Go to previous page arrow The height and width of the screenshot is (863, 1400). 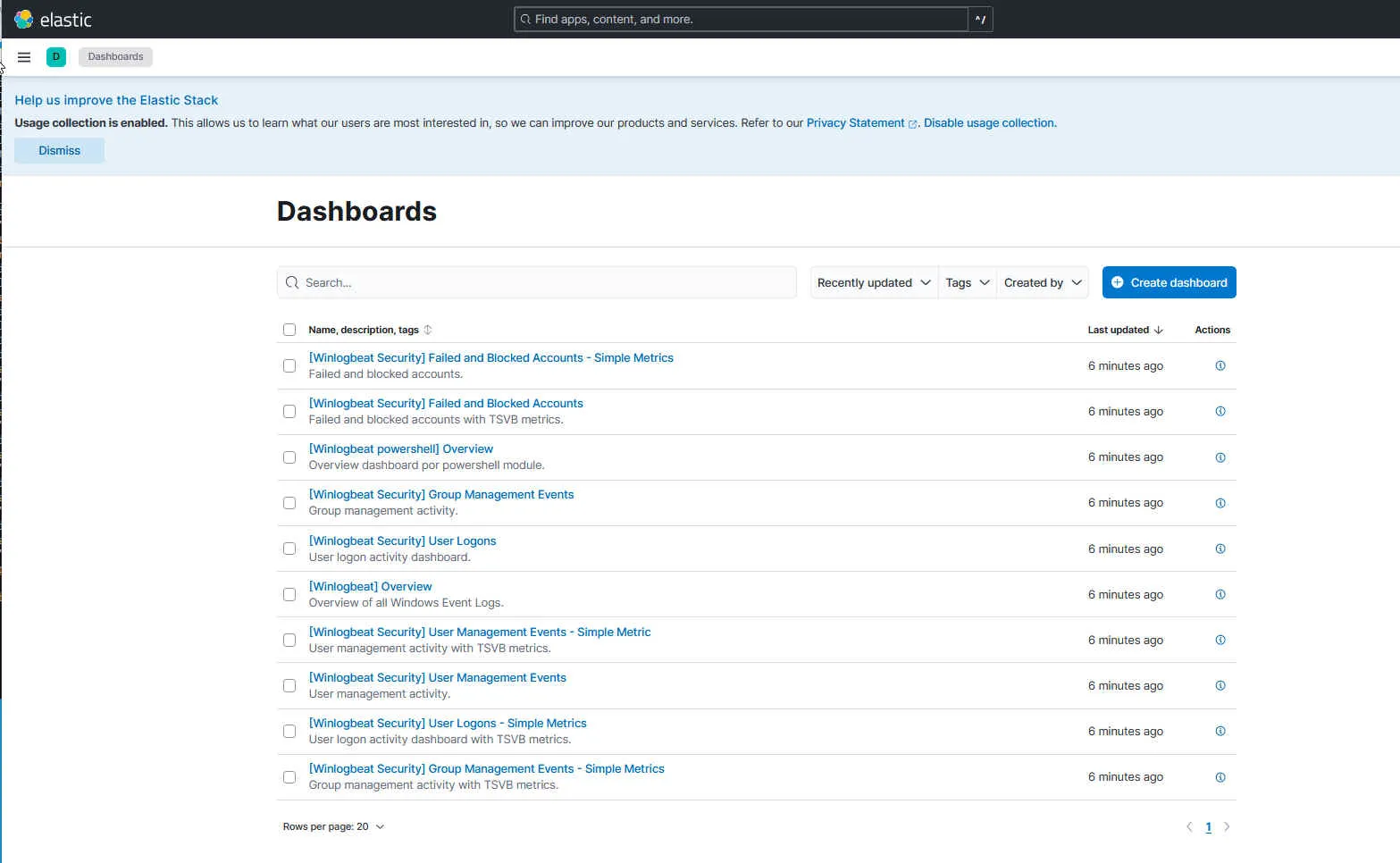(x=1189, y=826)
